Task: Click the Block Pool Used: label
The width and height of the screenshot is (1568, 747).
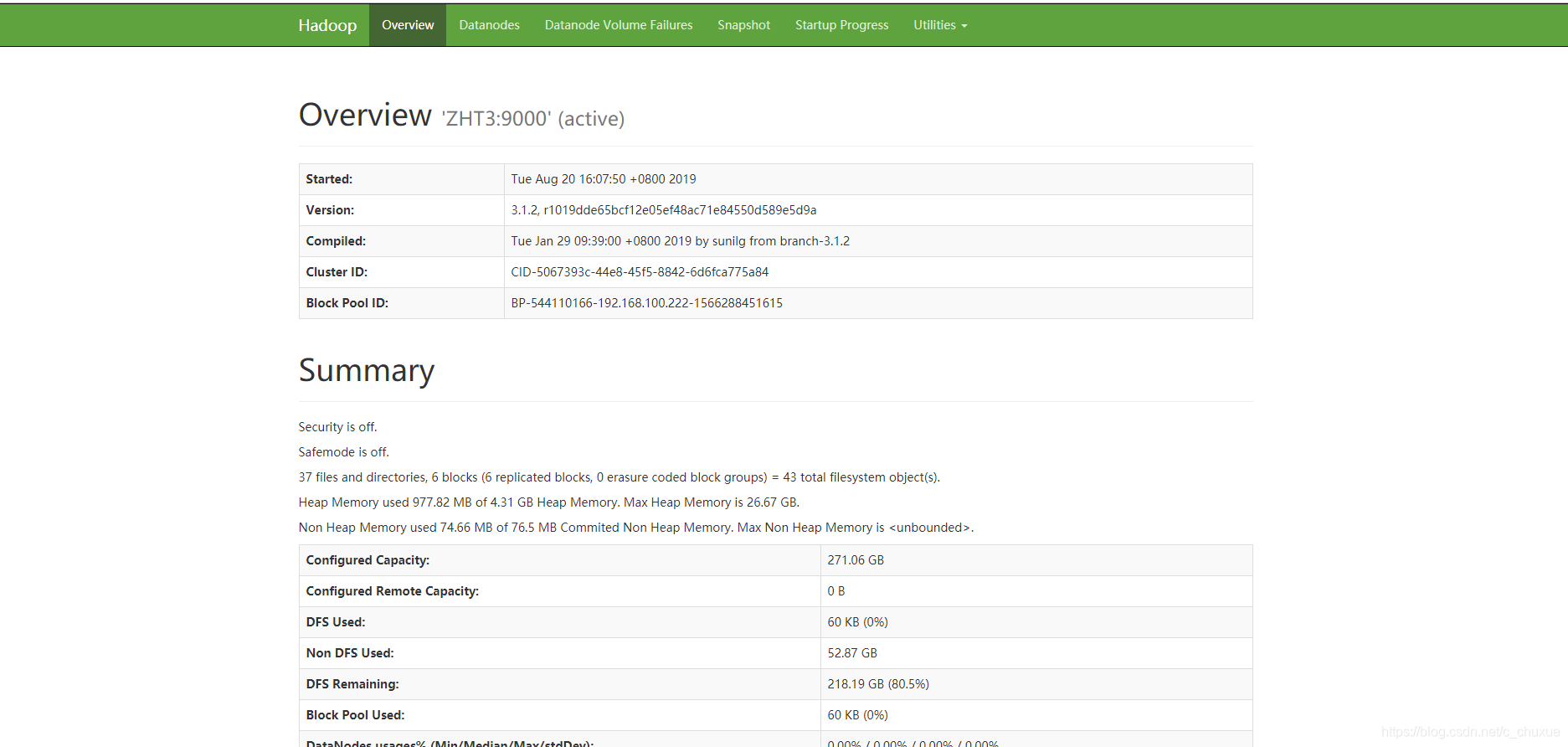Action: click(355, 715)
